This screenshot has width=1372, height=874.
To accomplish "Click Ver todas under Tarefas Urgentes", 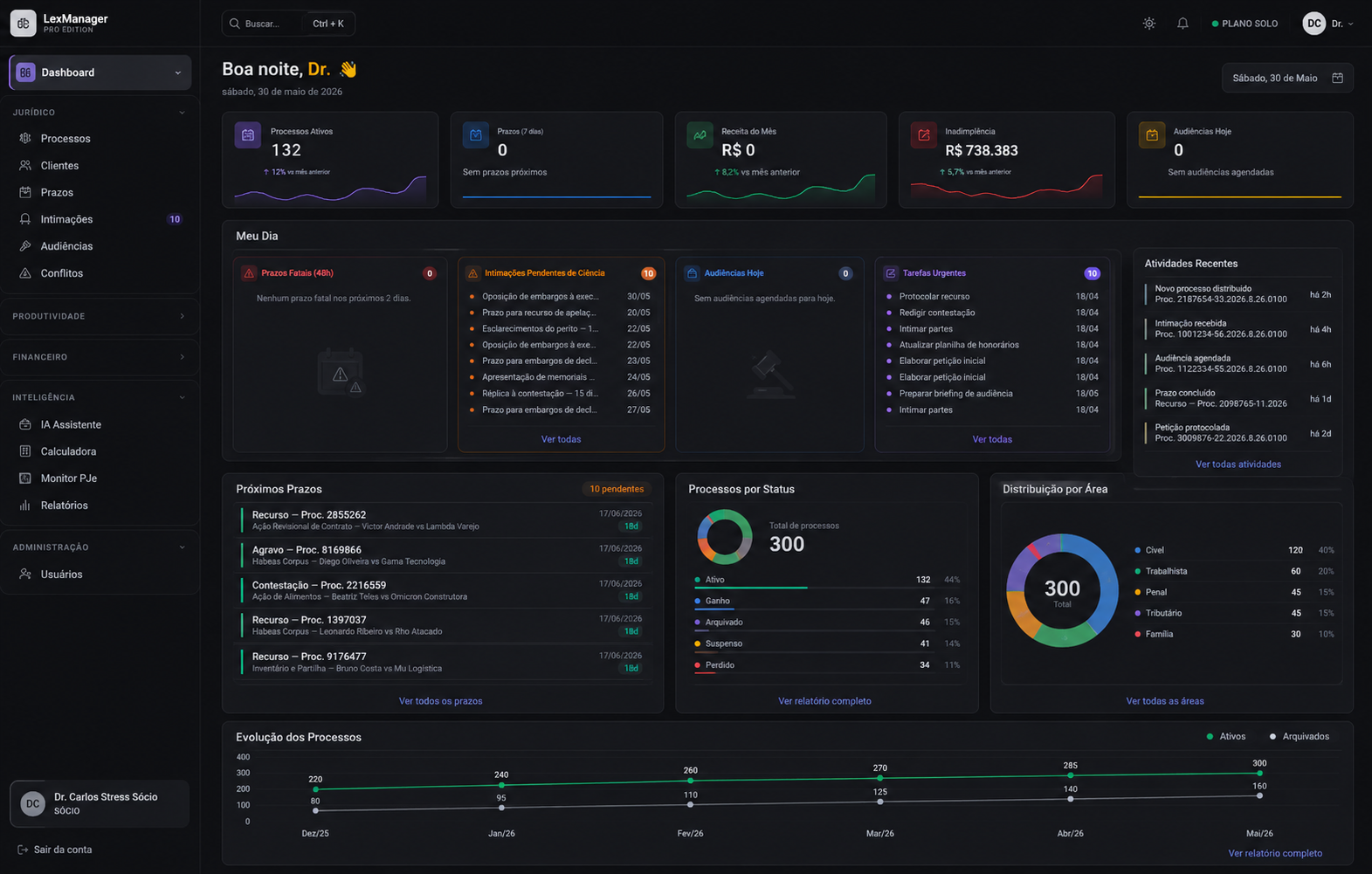I will tap(992, 439).
